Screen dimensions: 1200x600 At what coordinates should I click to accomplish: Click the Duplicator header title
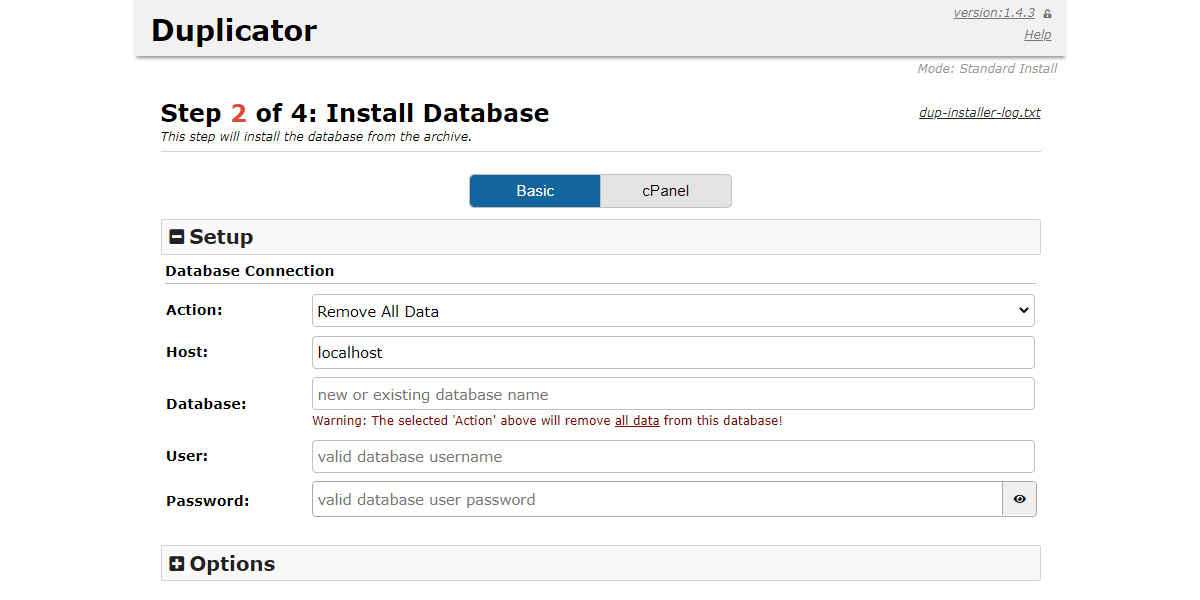coord(234,30)
